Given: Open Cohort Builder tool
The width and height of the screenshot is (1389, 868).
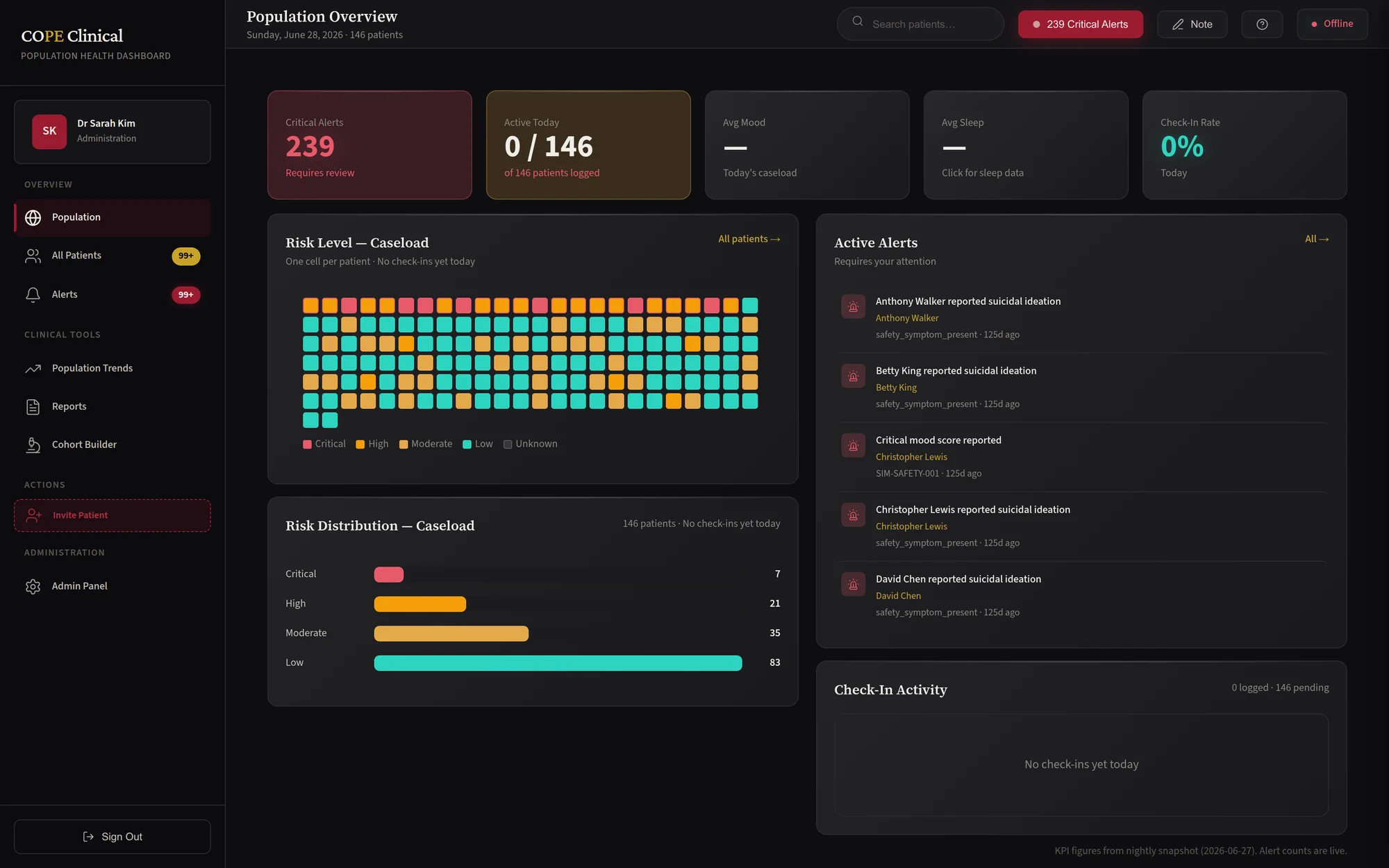Looking at the screenshot, I should (112, 444).
